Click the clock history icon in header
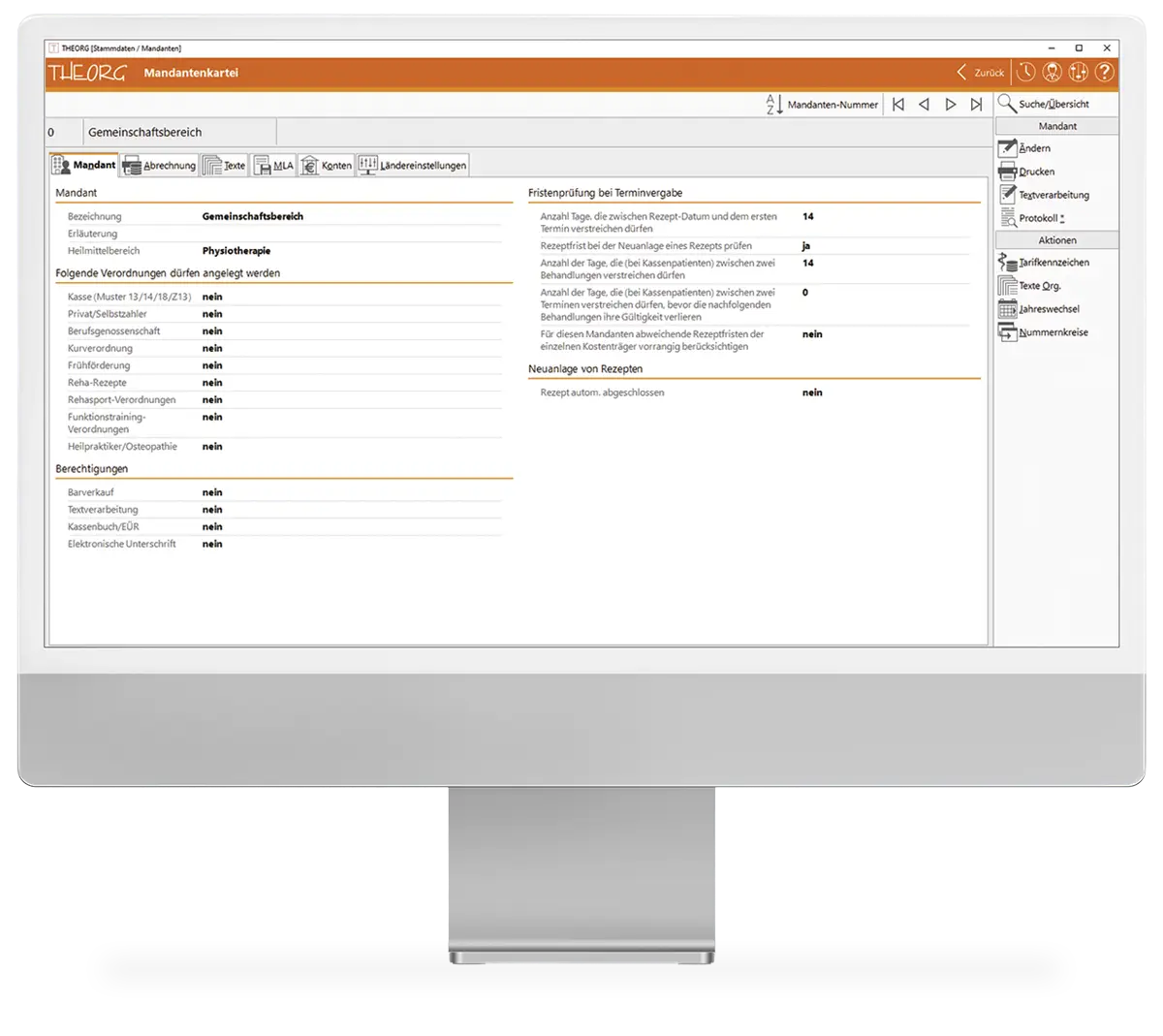Screen dimensions: 1163x1036 click(x=1026, y=73)
